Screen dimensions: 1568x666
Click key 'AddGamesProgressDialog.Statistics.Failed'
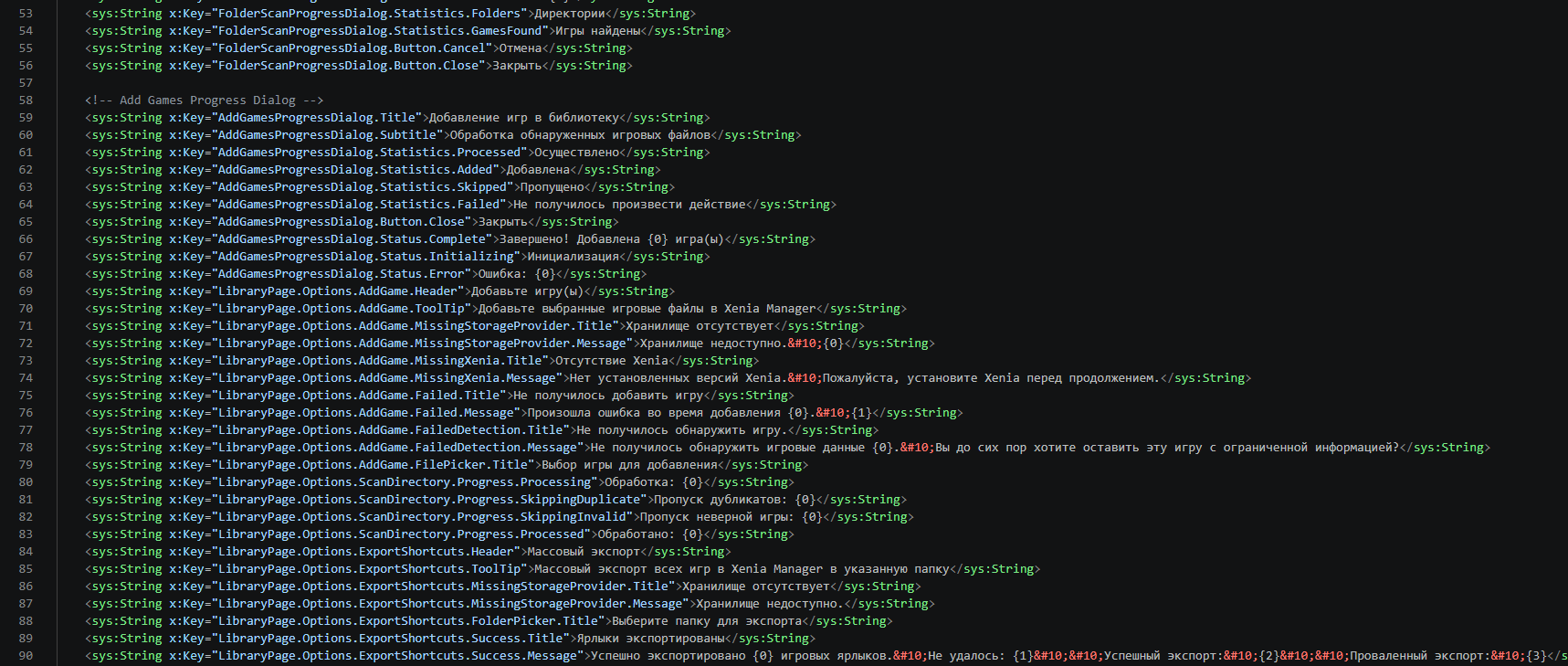[359, 205]
